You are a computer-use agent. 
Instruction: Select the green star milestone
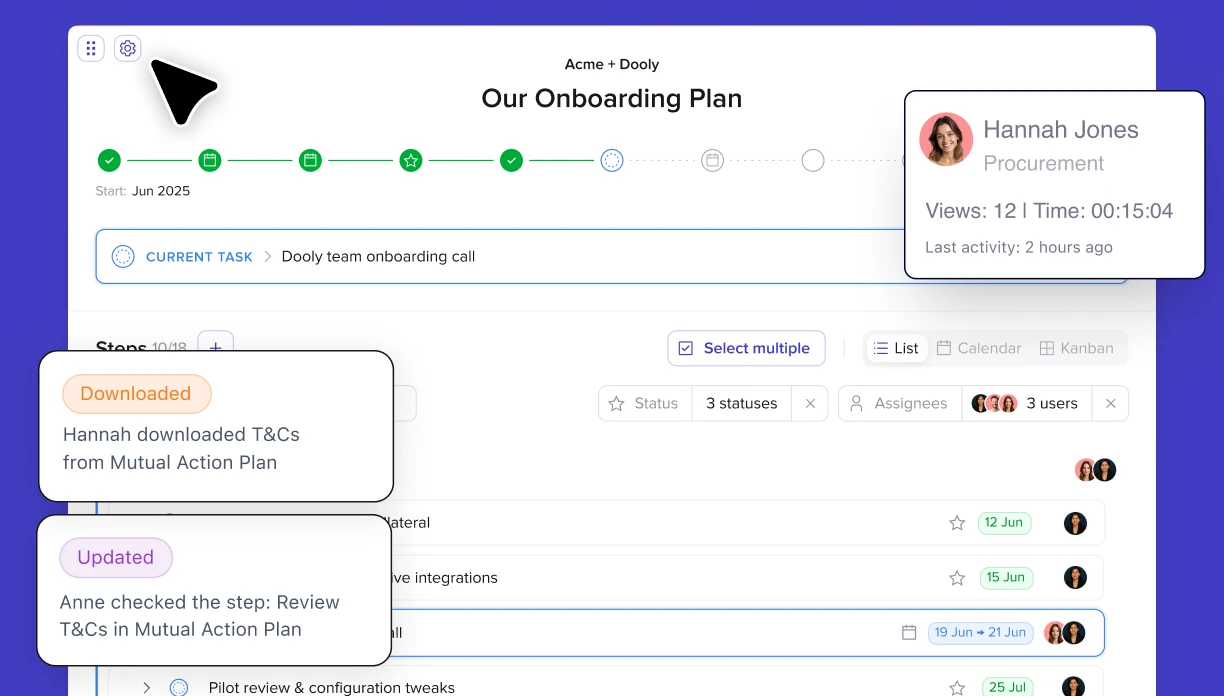point(410,160)
